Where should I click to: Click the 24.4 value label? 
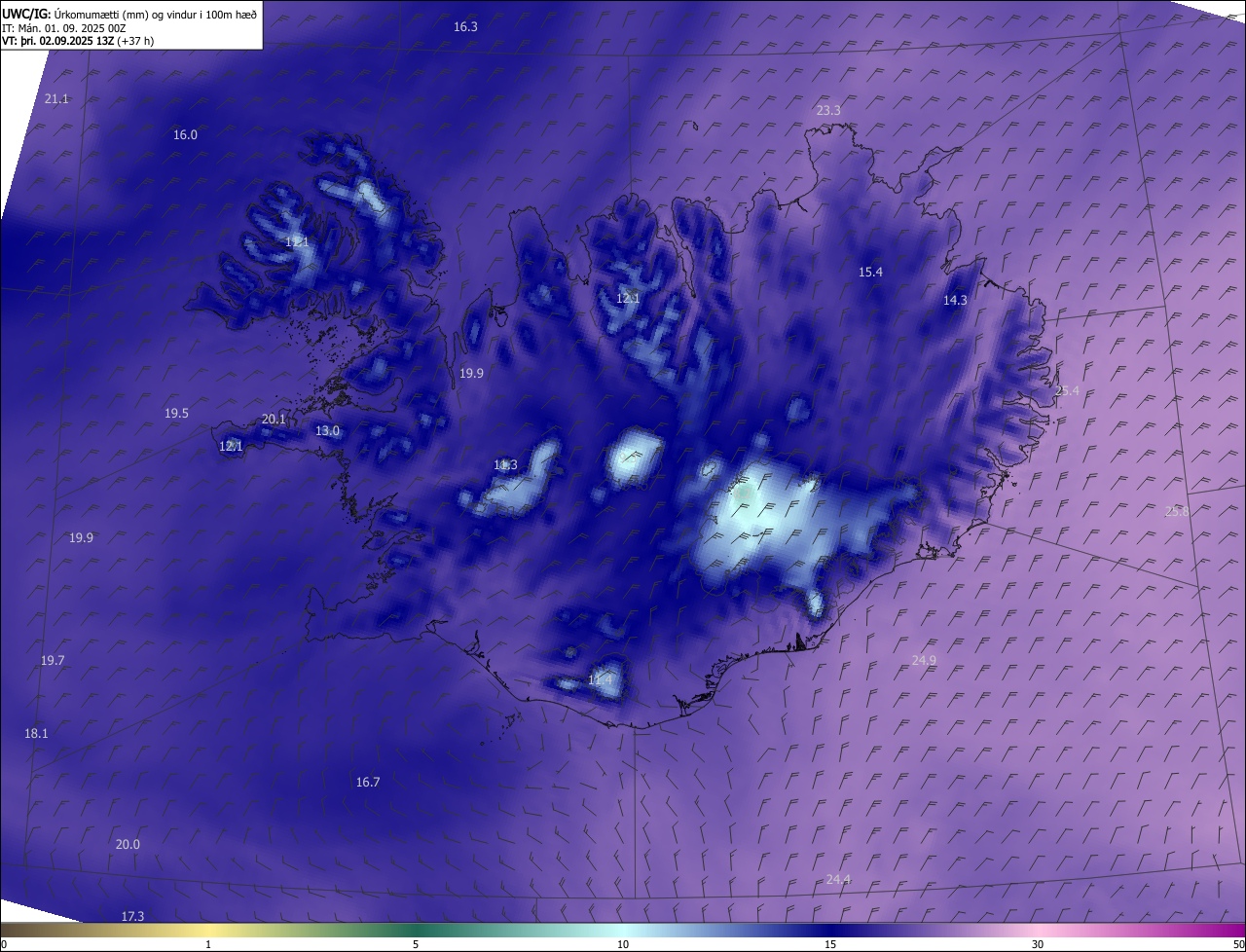(x=838, y=880)
